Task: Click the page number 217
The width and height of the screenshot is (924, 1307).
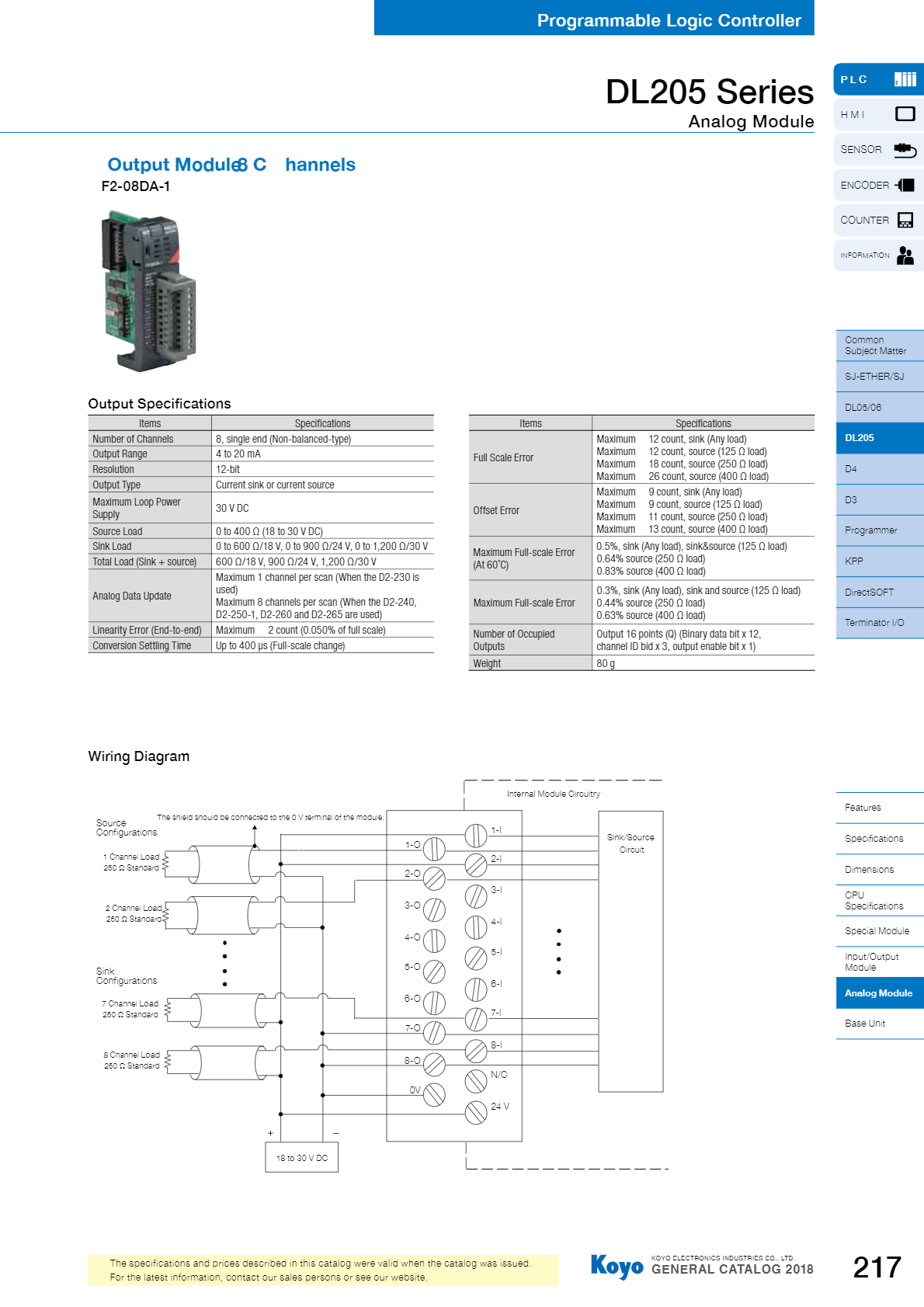Action: (877, 1267)
